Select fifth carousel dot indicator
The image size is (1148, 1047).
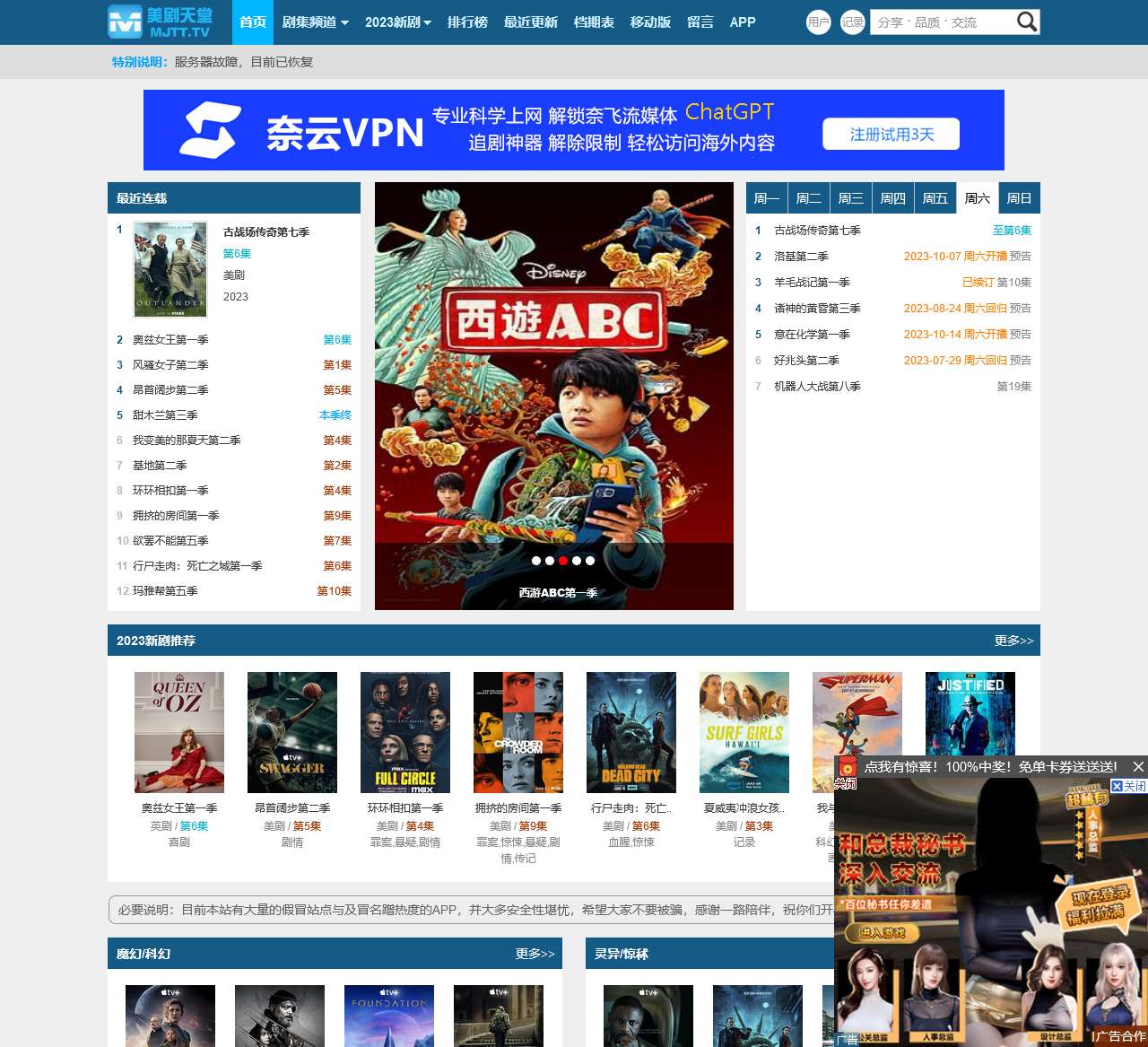(x=590, y=561)
